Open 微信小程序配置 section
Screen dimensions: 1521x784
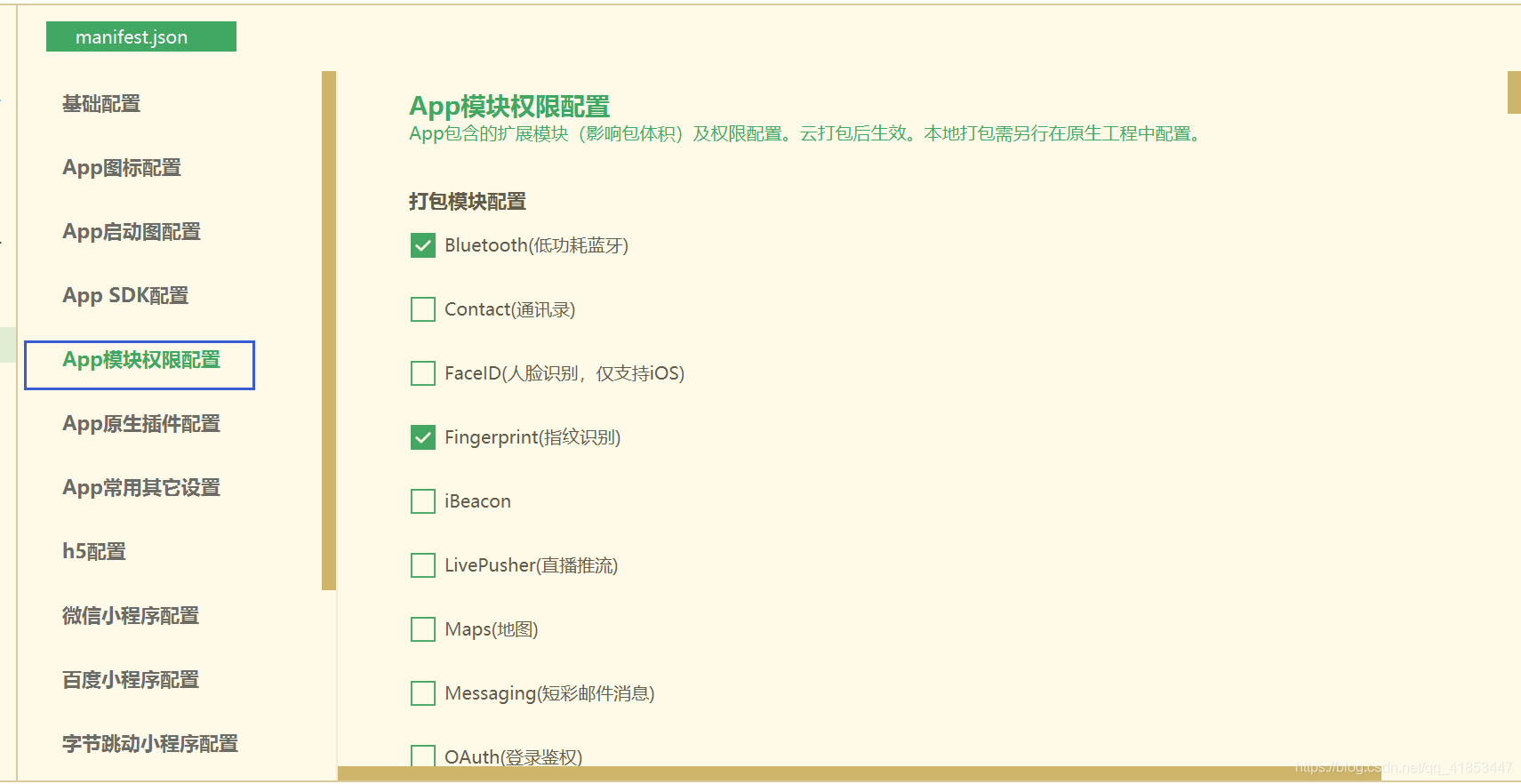131,616
